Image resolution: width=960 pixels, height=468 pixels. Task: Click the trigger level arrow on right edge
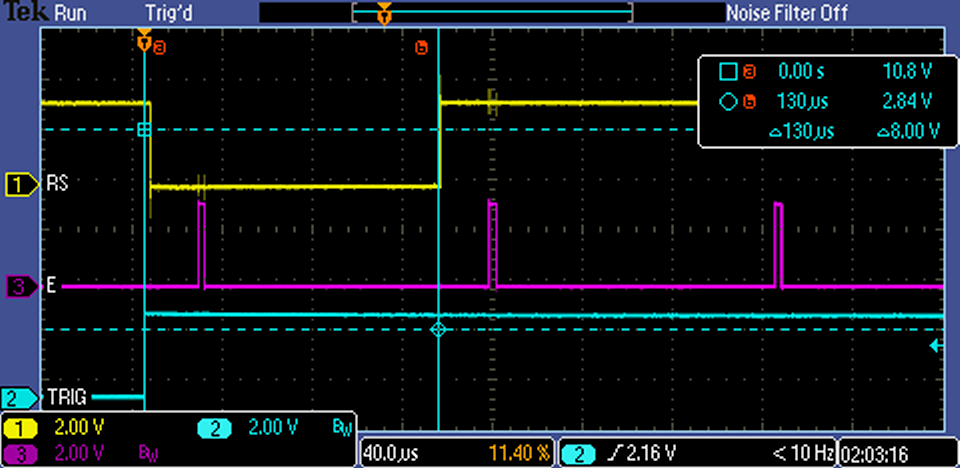pos(935,346)
